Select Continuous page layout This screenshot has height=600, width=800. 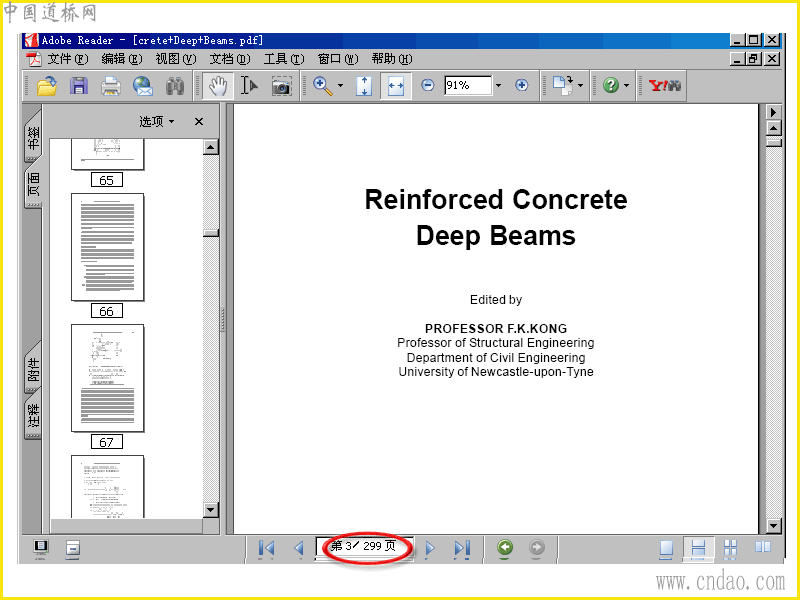(x=698, y=548)
